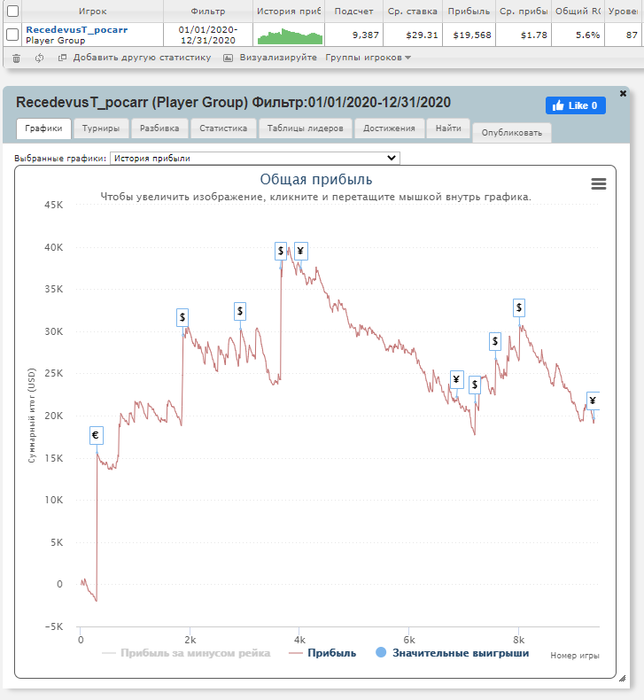
Task: Switch to Турниры tab
Action: tap(101, 129)
